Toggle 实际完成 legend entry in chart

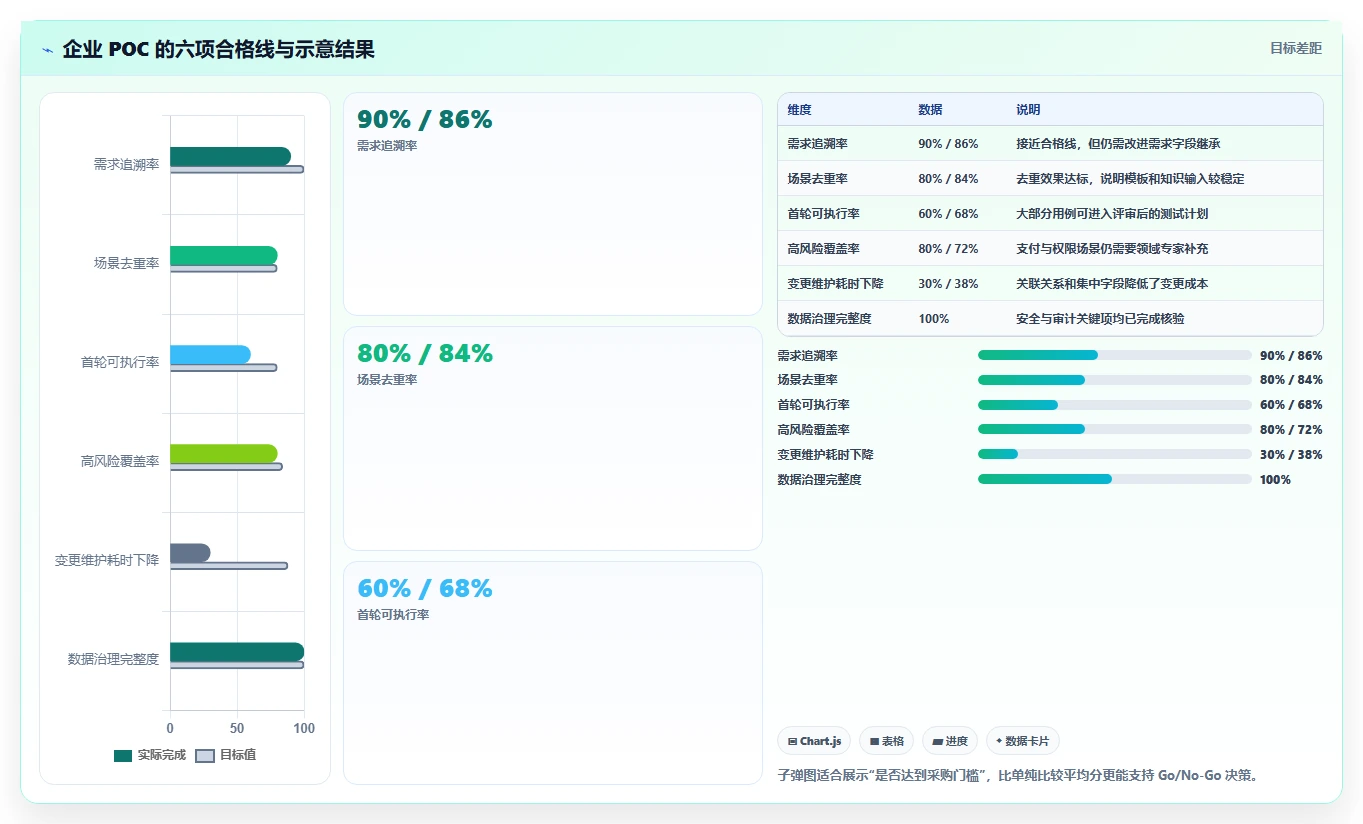pyautogui.click(x=149, y=755)
